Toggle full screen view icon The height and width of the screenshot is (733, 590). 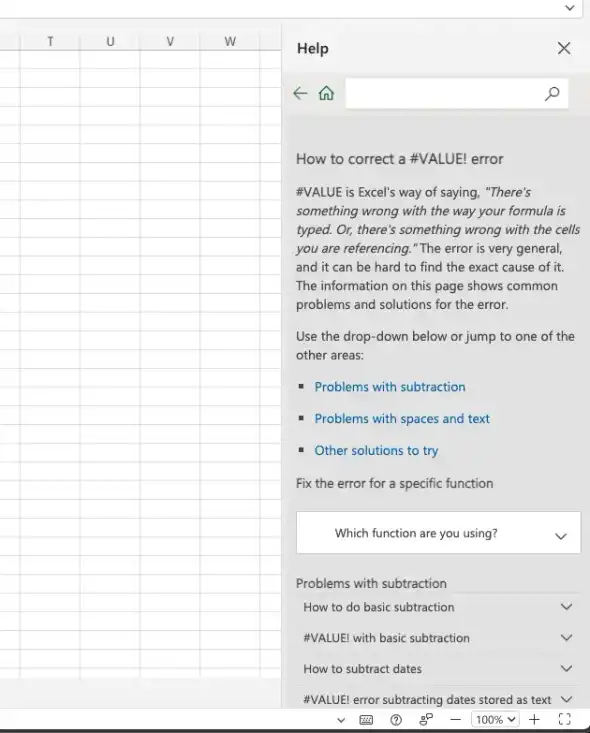(565, 719)
